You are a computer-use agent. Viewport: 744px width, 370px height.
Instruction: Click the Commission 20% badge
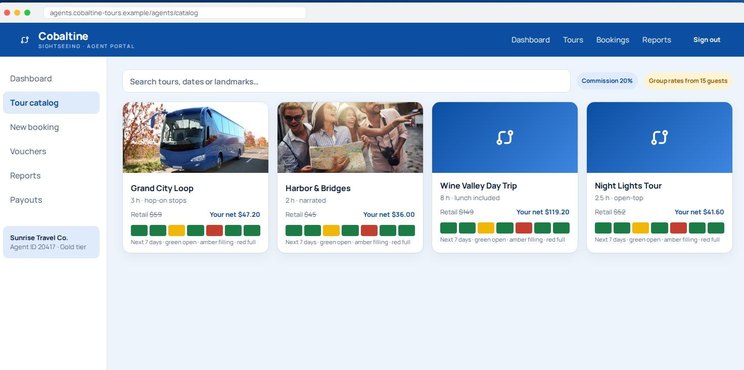[607, 81]
